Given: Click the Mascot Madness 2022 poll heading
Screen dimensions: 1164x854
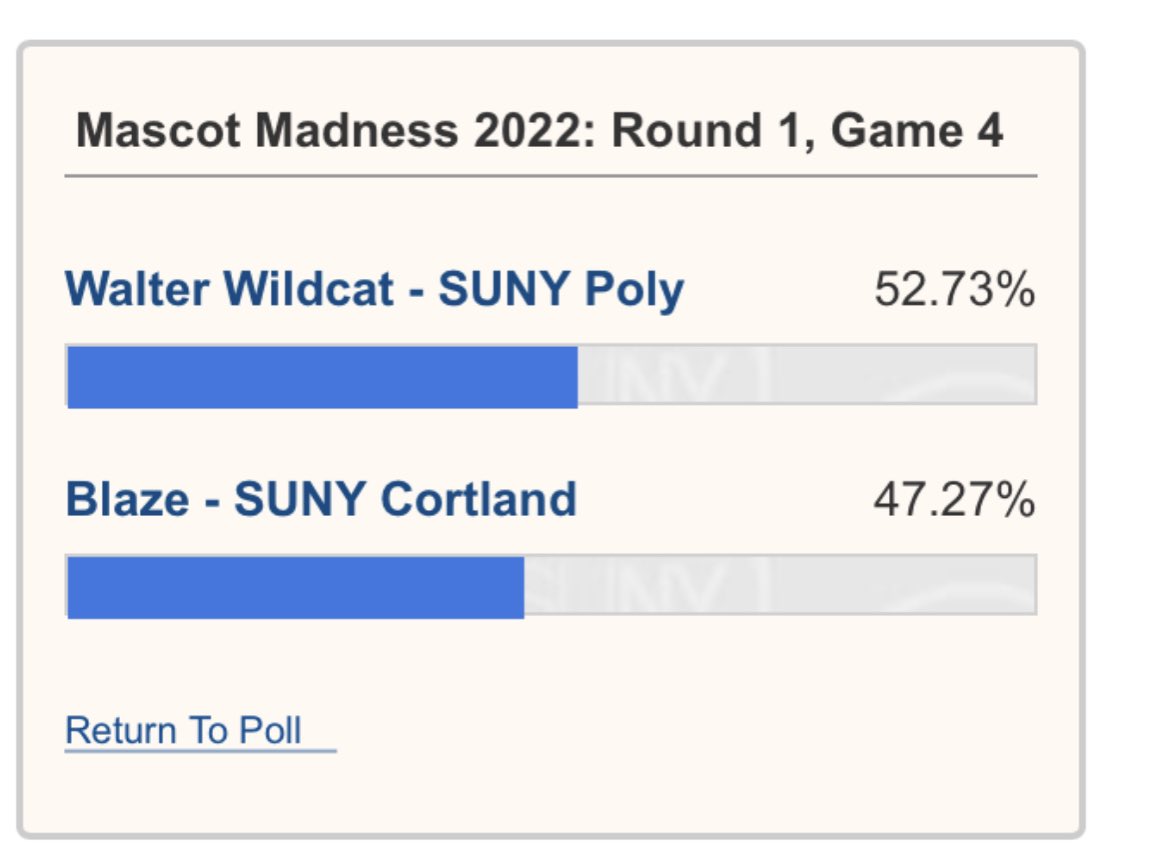Looking at the screenshot, I should pos(540,131).
